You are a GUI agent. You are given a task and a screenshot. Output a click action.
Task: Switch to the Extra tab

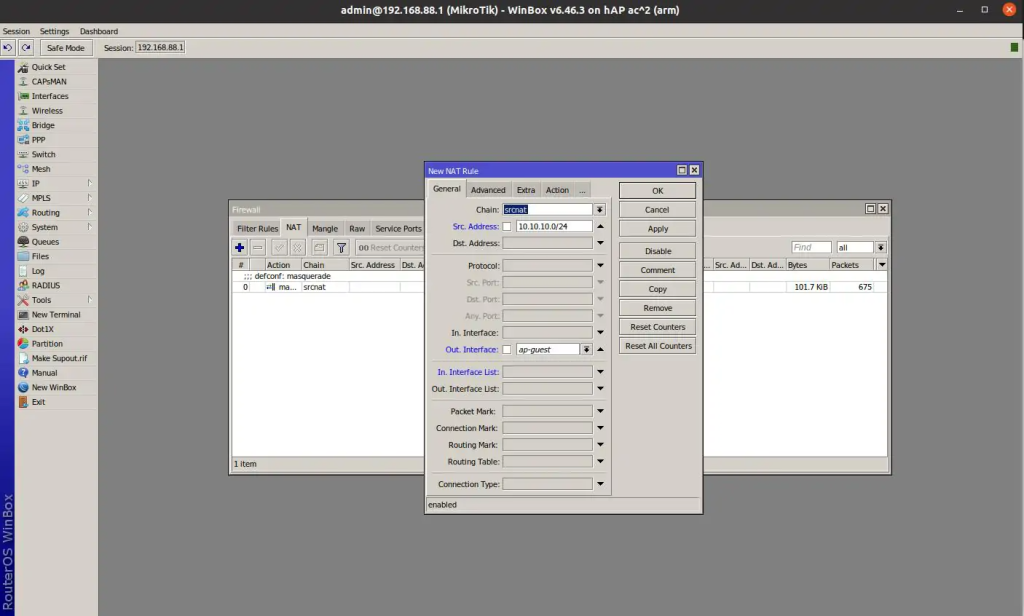(526, 190)
